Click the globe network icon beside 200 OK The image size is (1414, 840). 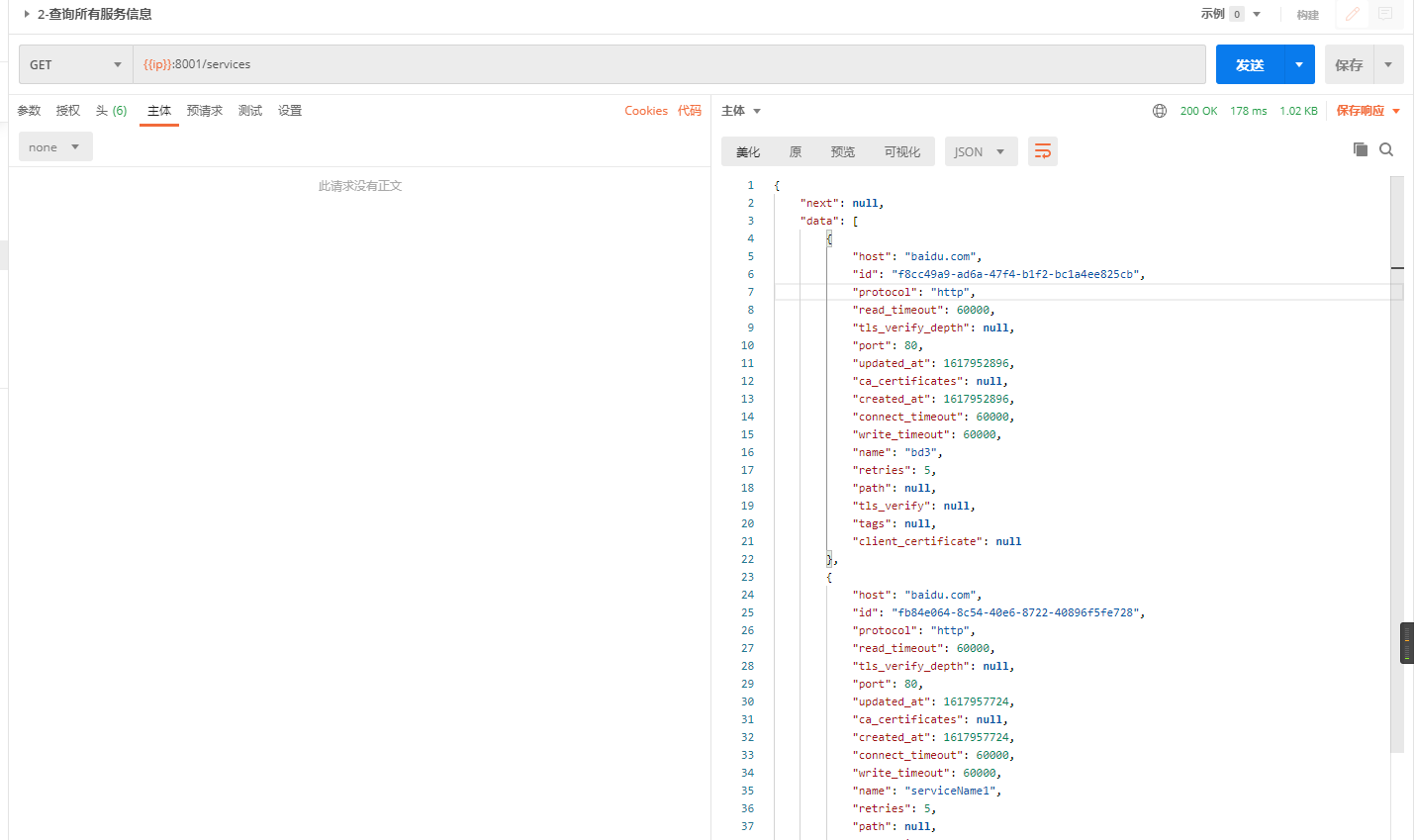pos(1160,111)
